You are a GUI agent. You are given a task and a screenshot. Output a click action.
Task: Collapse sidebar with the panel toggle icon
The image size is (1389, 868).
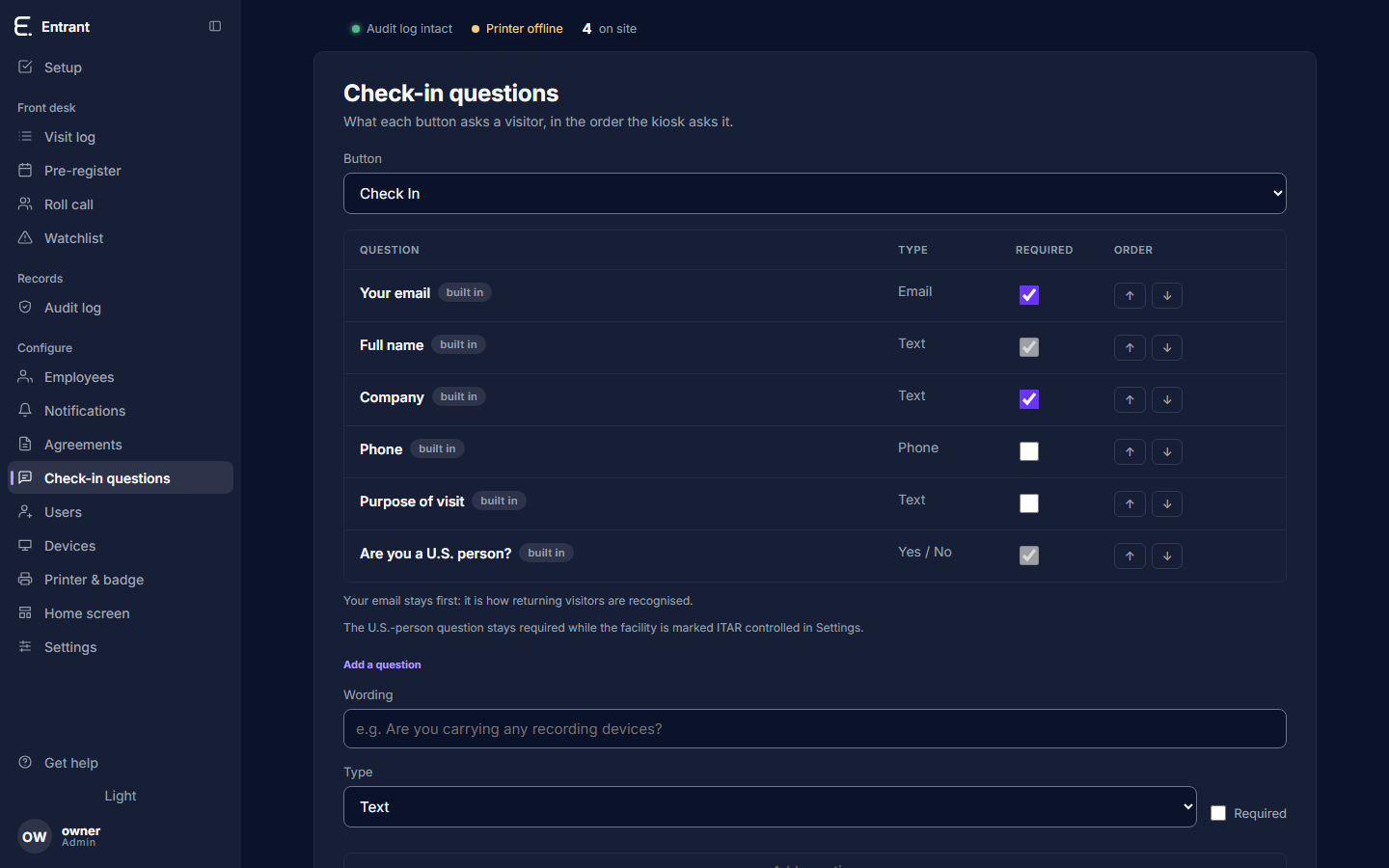215,26
